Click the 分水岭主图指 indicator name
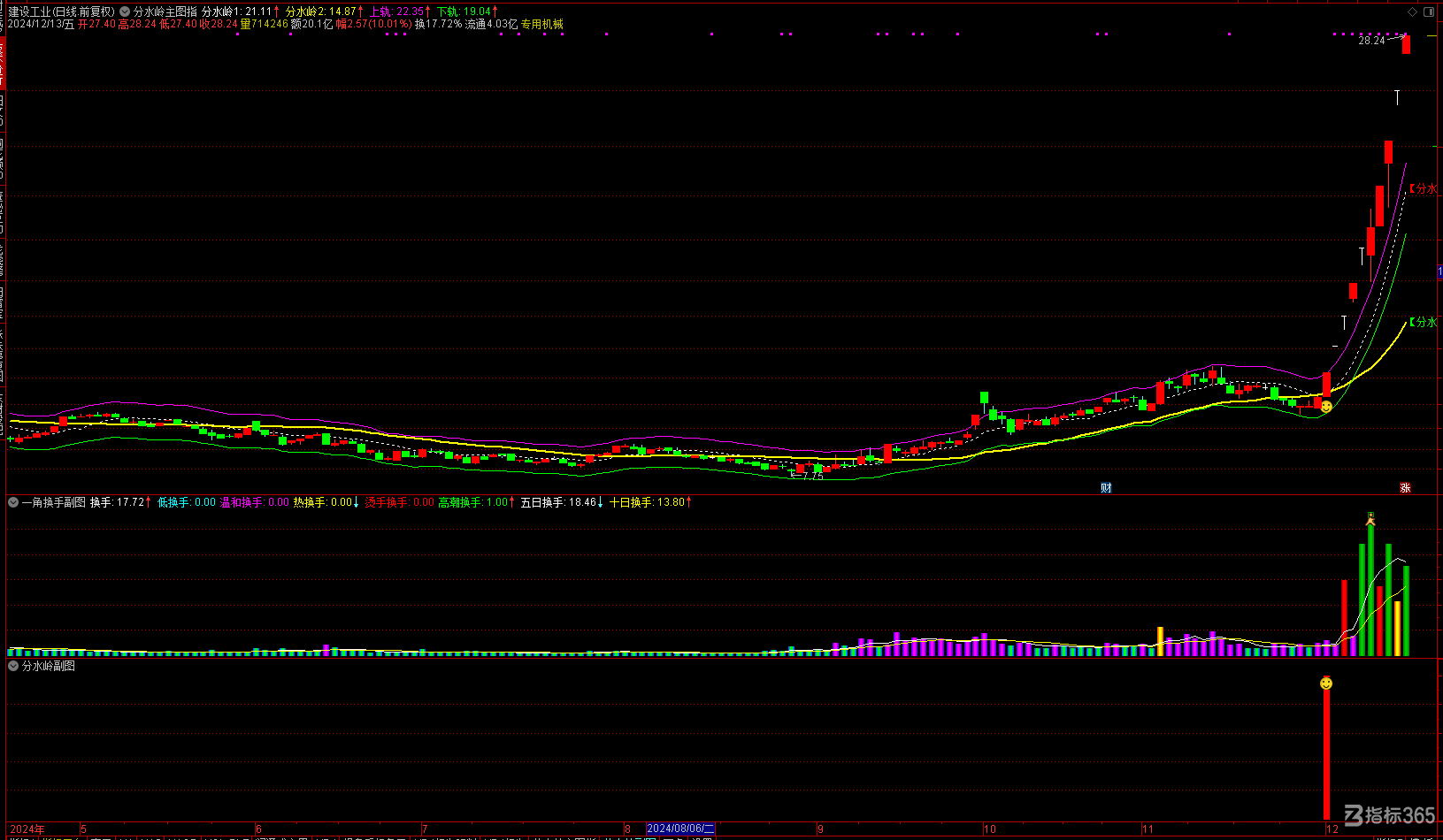 [x=165, y=11]
